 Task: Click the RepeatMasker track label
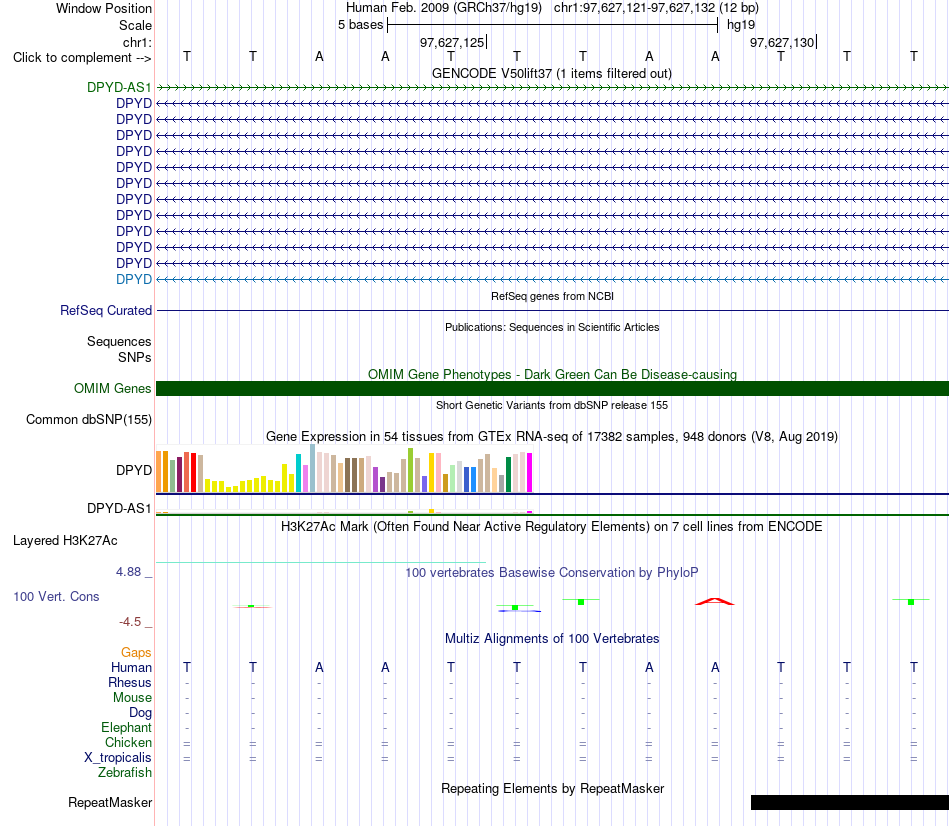[x=110, y=802]
